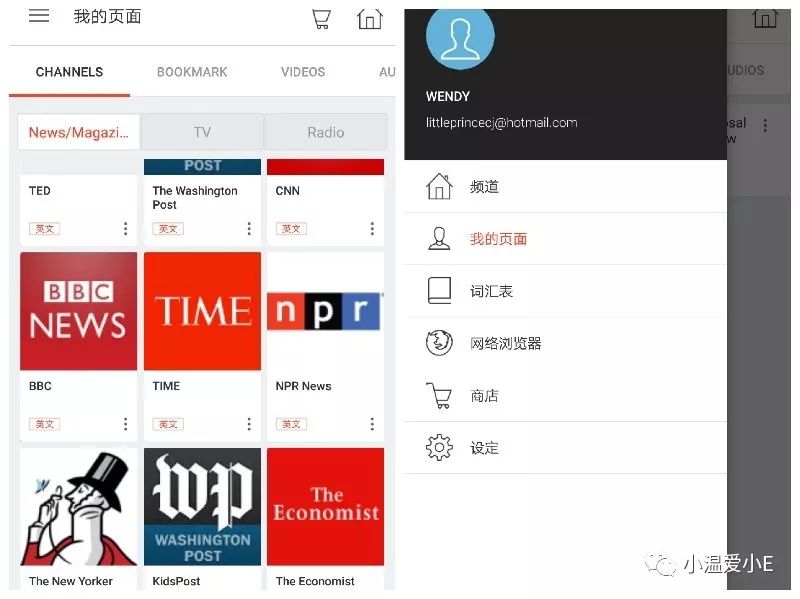
Task: Tap the home icon in left header
Action: (x=369, y=19)
